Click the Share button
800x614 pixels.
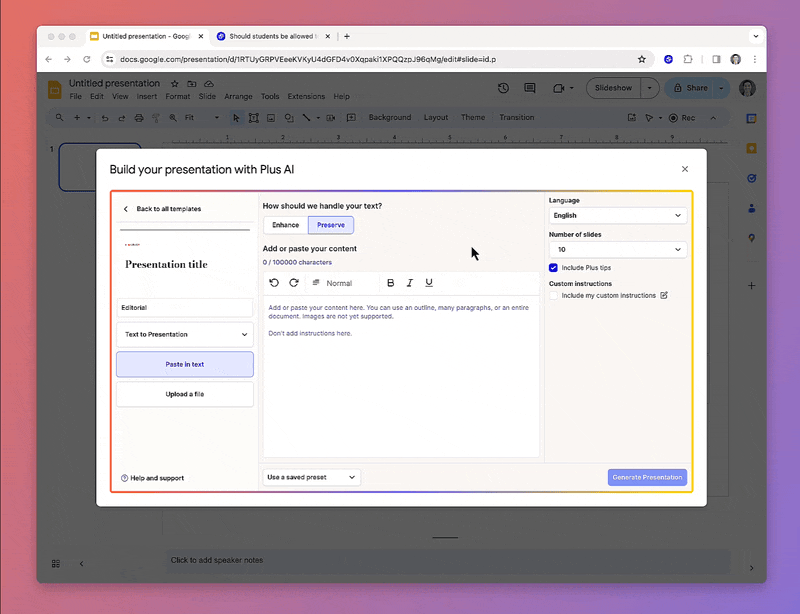[x=691, y=88]
